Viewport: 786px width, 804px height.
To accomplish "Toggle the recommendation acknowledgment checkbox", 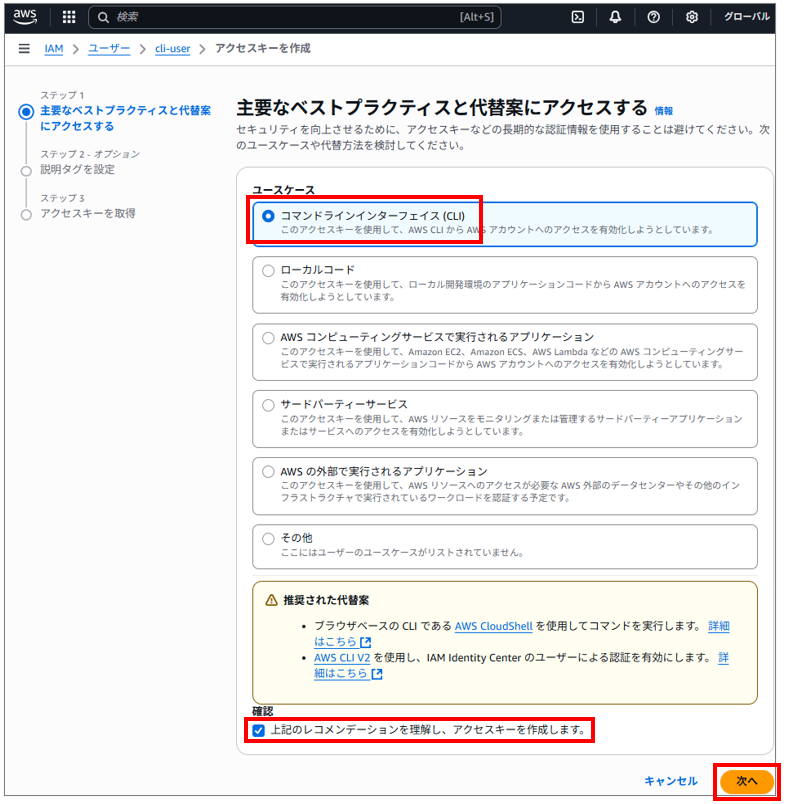I will [259, 730].
